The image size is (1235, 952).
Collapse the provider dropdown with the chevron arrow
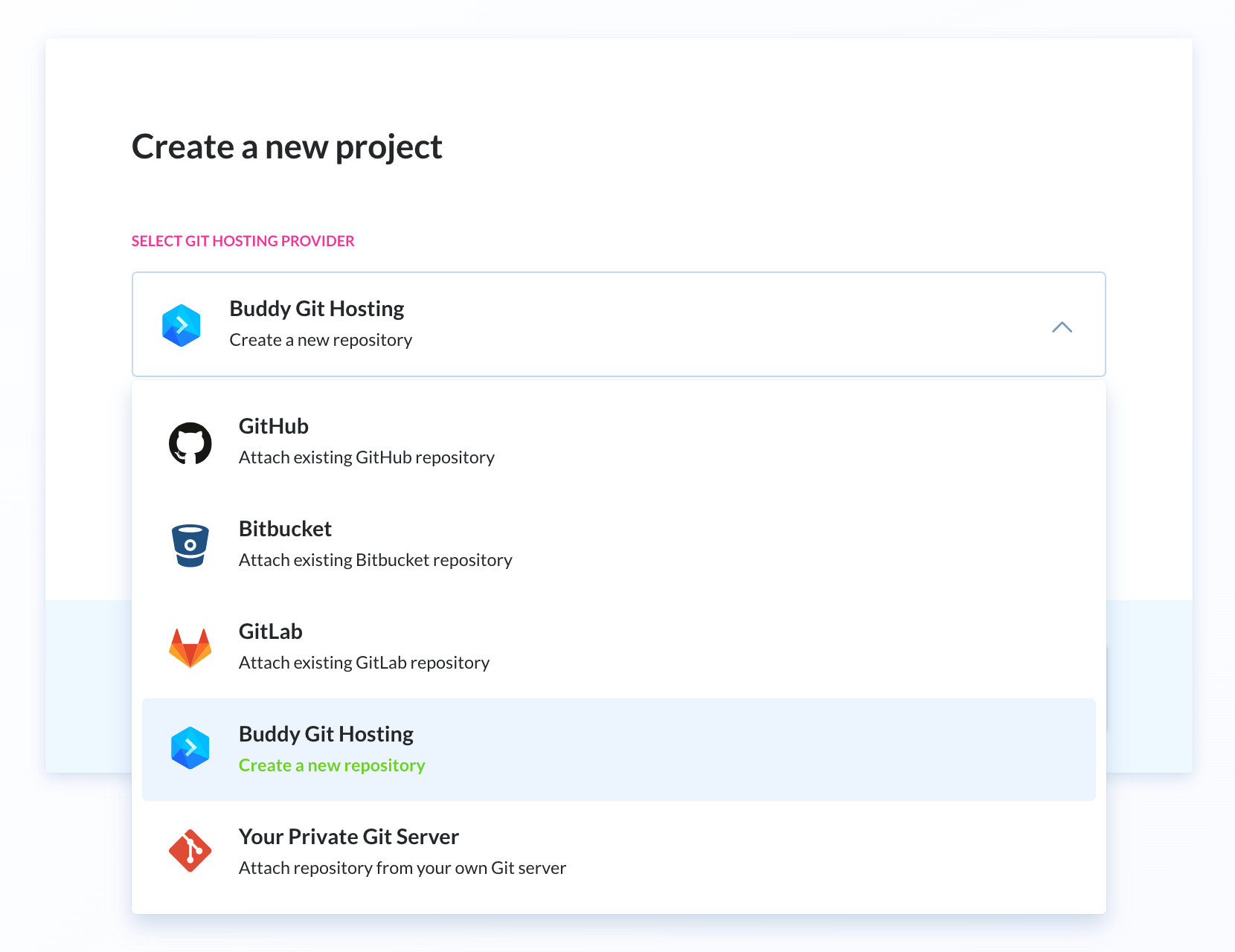(1062, 327)
